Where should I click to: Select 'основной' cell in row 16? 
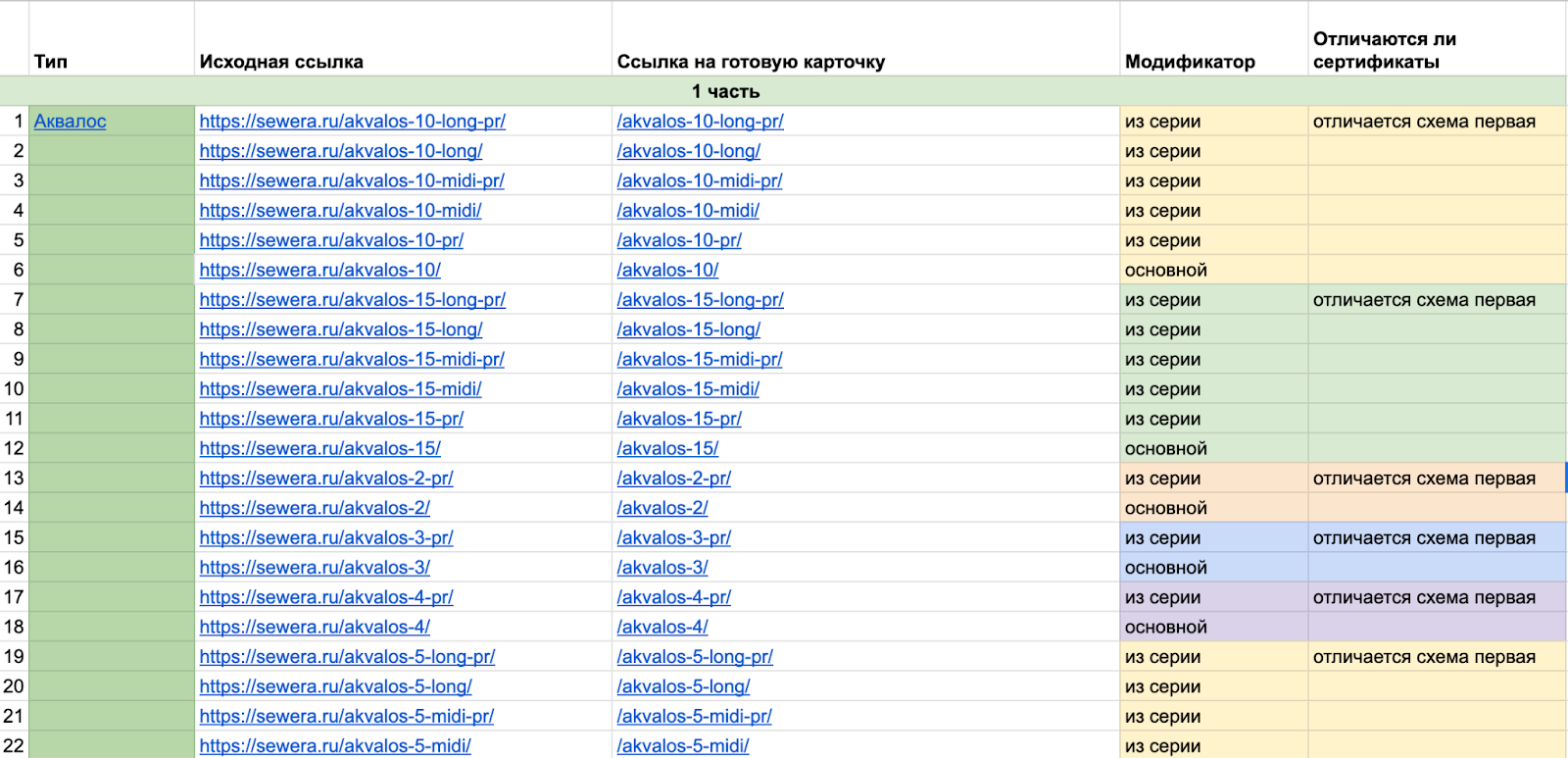1213,568
